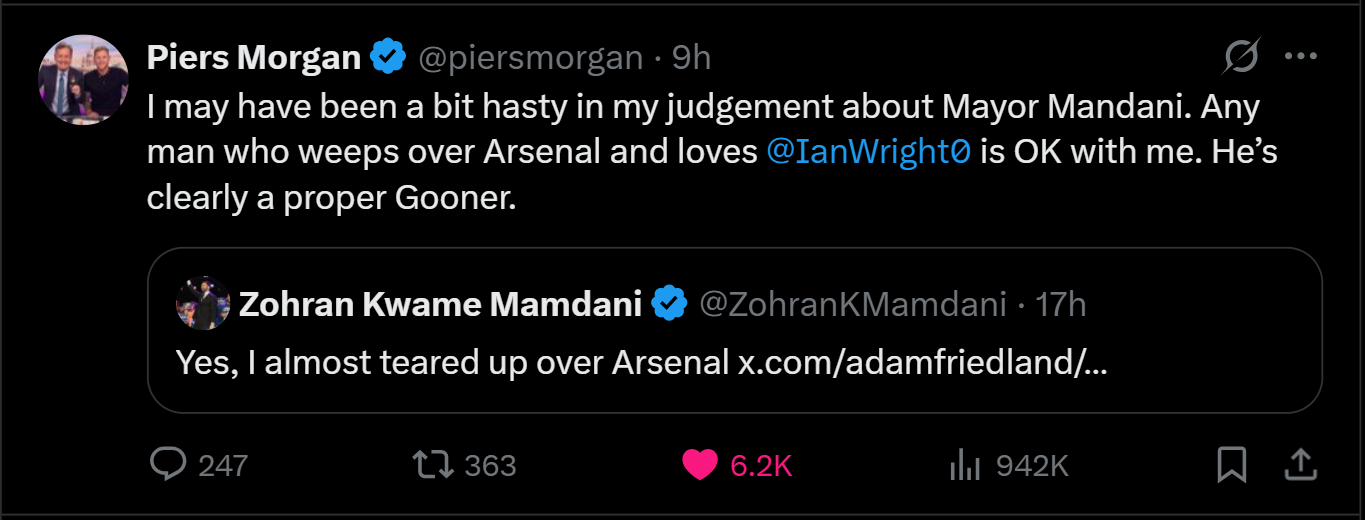This screenshot has width=1365, height=520.
Task: Click the Zohran Kwame Mamdani name
Action: coord(440,304)
